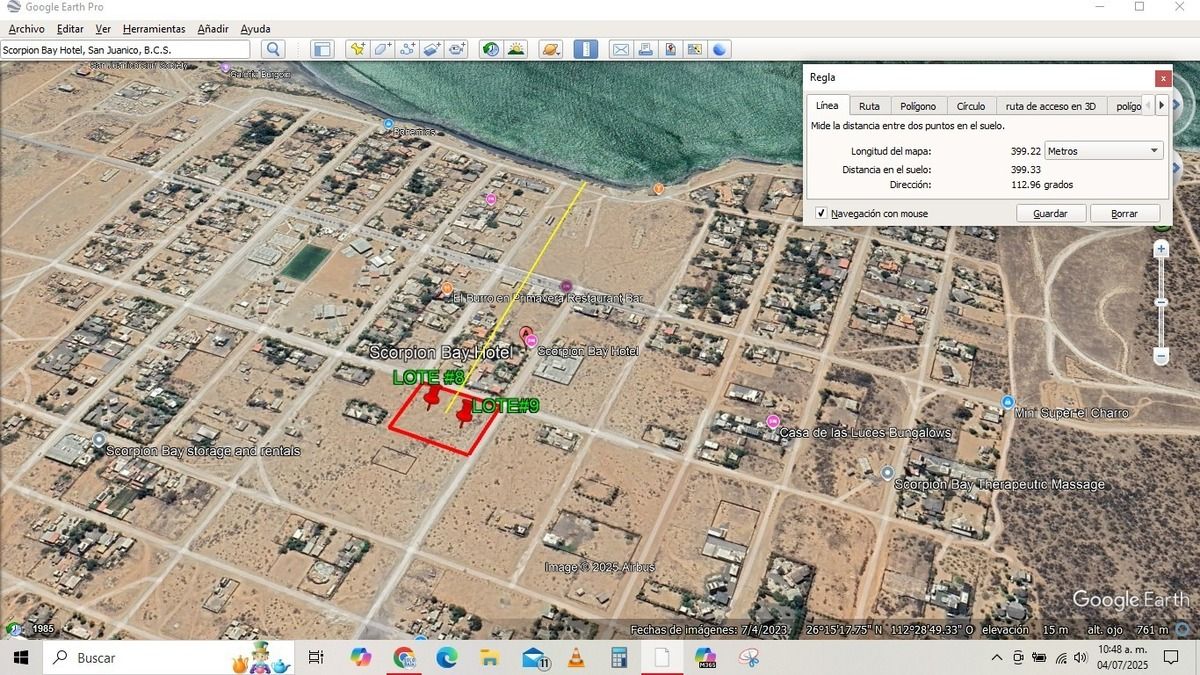Select the add polygon tool
1200x675 pixels.
[x=382, y=49]
